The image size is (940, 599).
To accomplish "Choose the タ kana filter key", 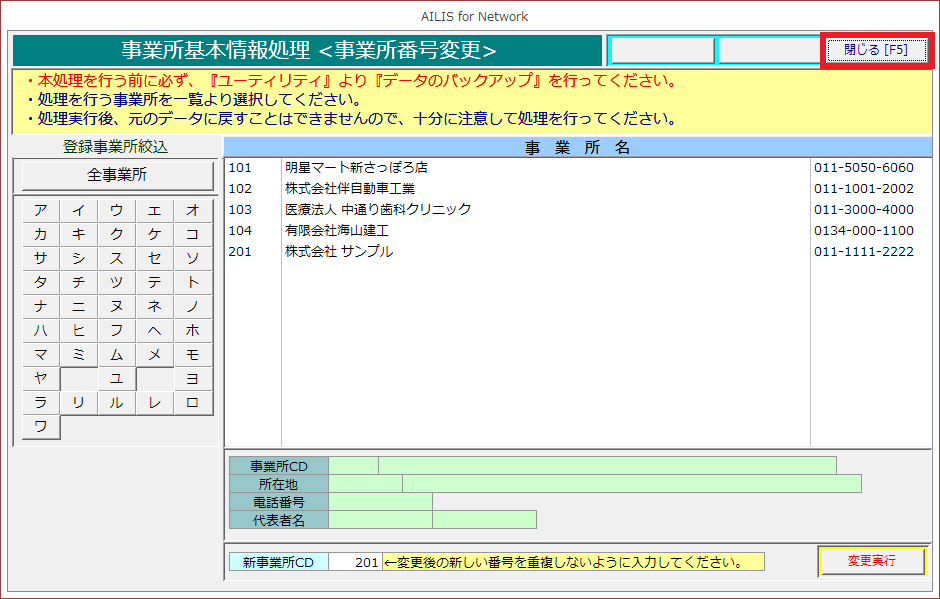I will tap(41, 282).
